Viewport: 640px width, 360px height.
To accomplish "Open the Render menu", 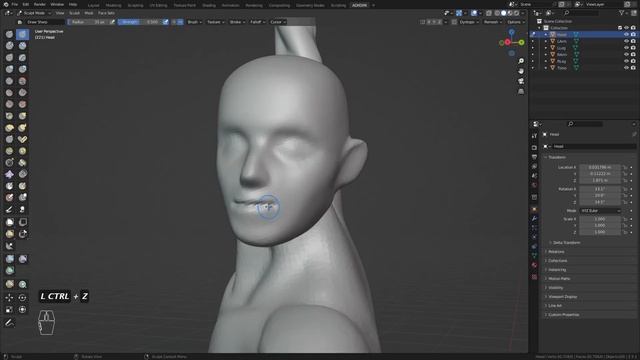I will 40,4.
